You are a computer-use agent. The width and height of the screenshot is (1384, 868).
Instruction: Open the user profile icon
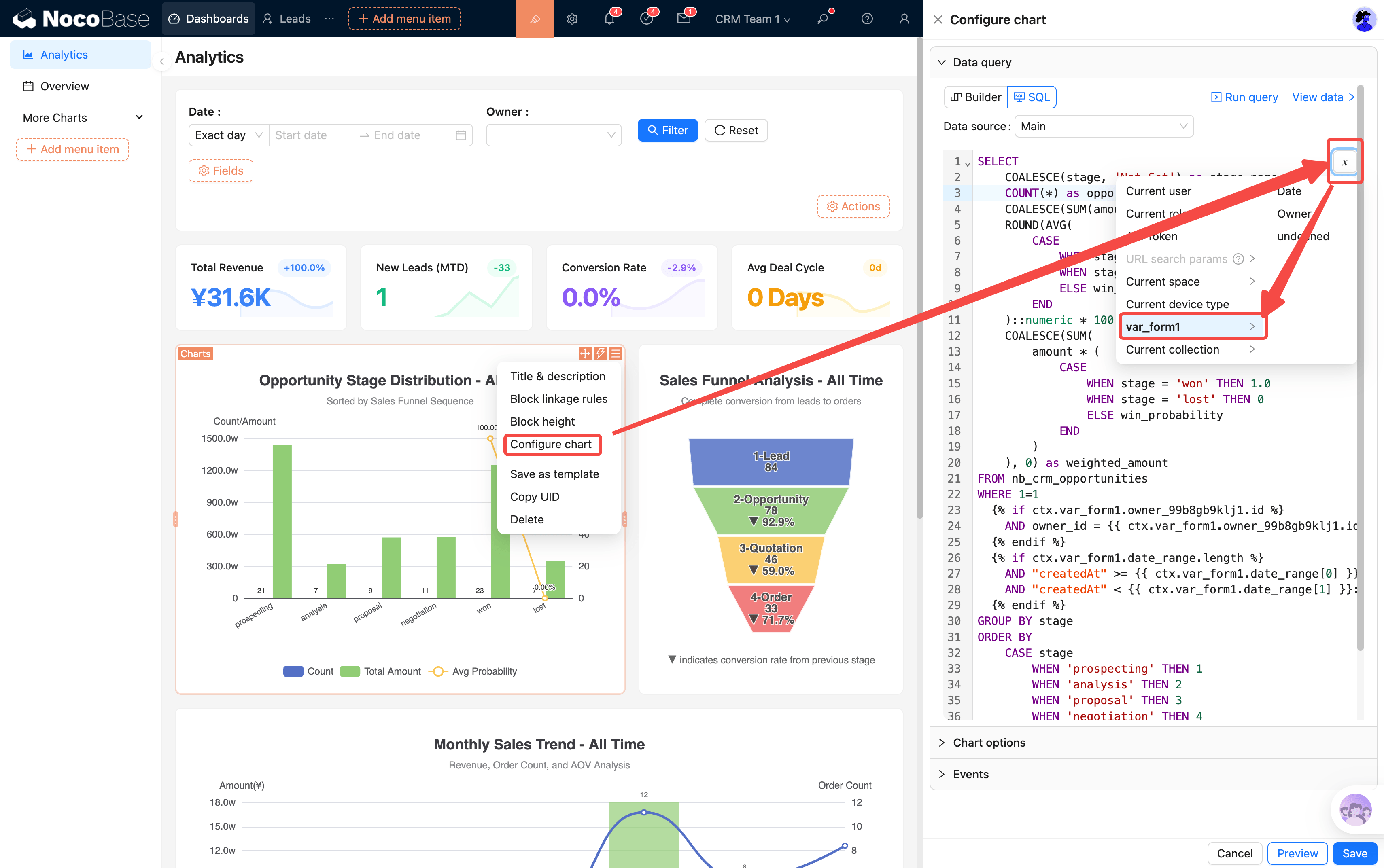pos(903,19)
